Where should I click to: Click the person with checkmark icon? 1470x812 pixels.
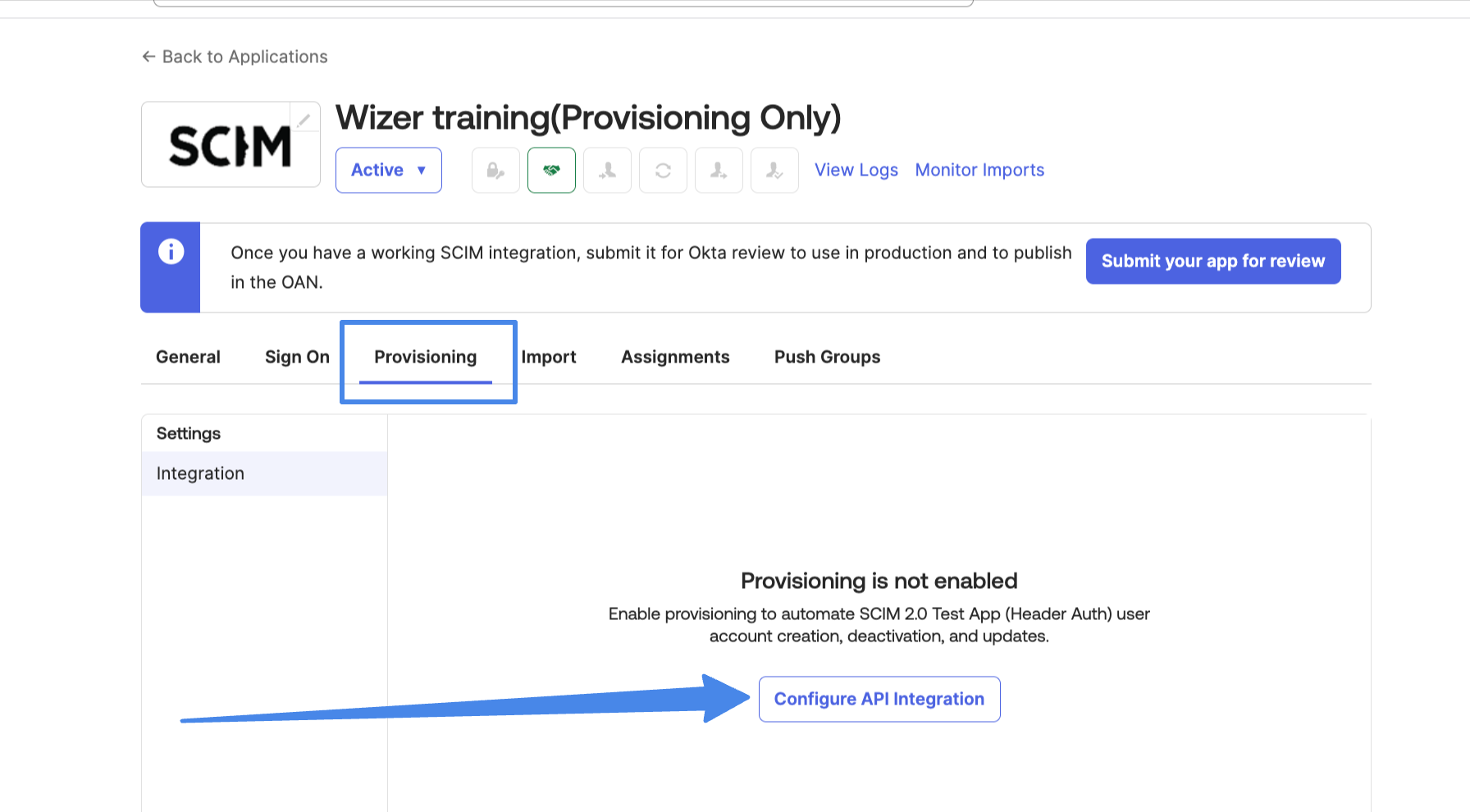(774, 171)
